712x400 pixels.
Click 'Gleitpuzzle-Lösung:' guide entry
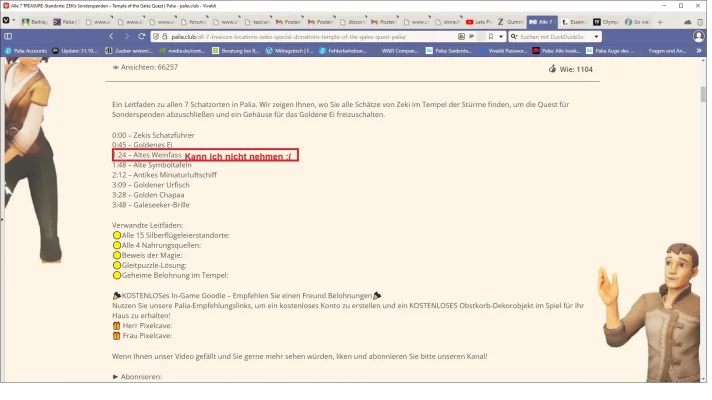[149, 265]
